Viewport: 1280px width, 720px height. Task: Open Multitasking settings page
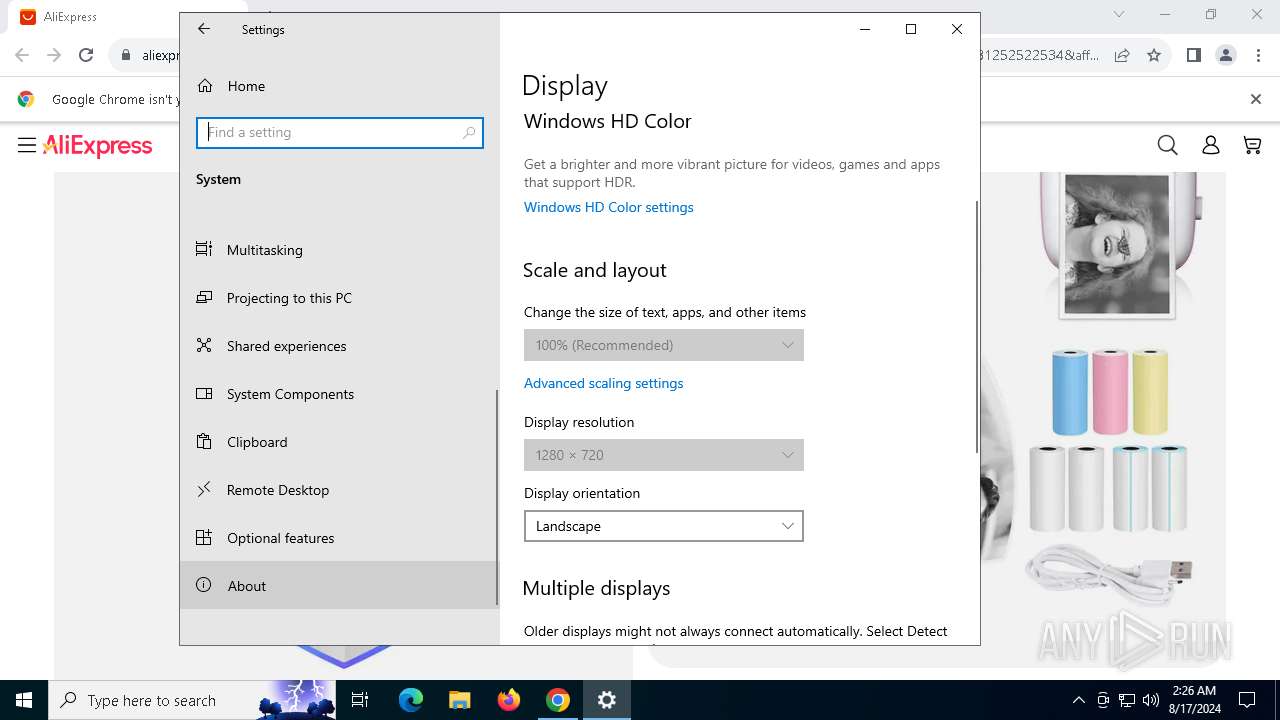(x=338, y=250)
